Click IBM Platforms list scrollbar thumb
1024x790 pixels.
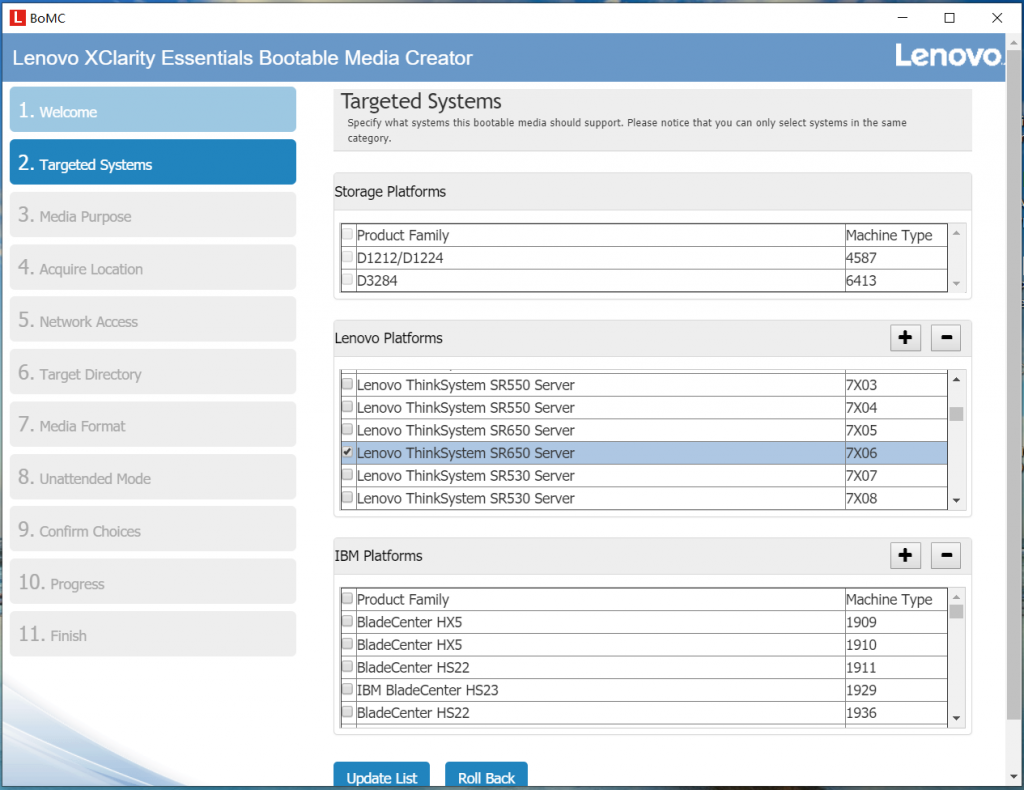pos(956,612)
